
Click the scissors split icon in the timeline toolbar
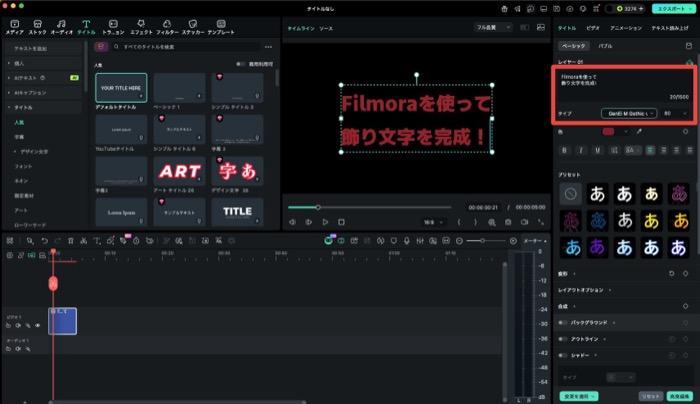[83, 241]
